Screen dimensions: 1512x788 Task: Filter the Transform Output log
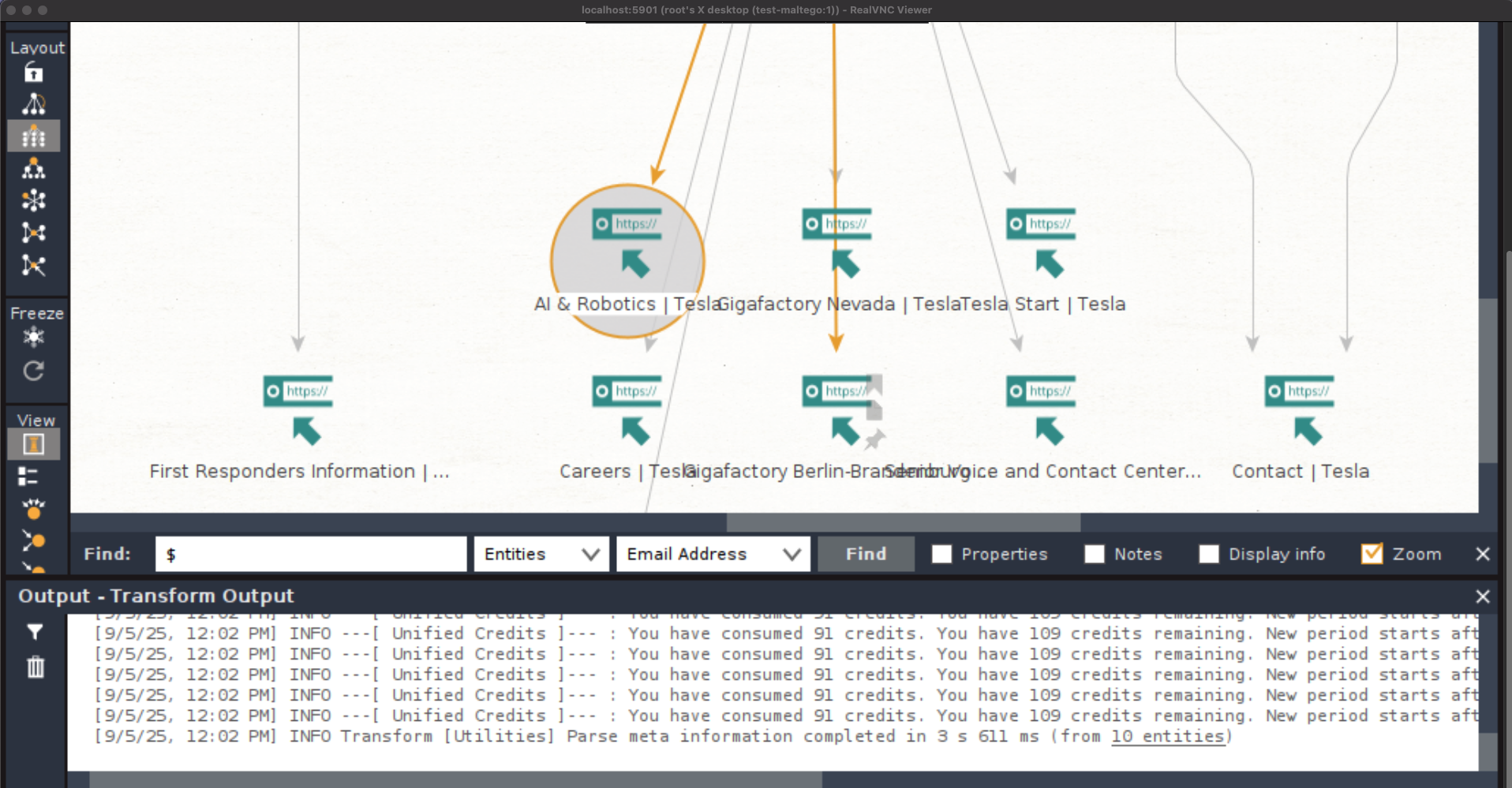(x=35, y=632)
